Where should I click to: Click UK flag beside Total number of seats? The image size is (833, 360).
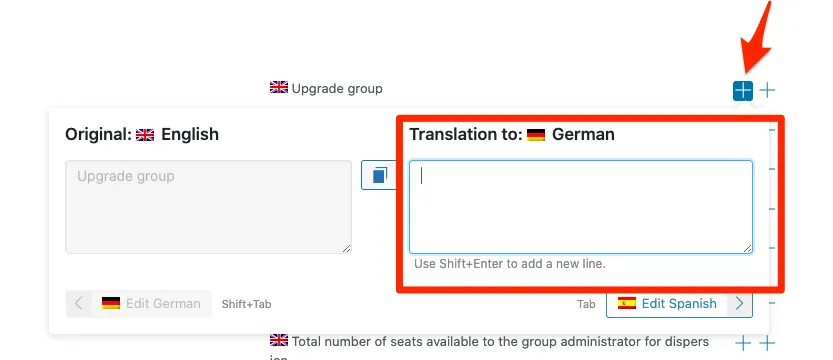[x=279, y=340]
